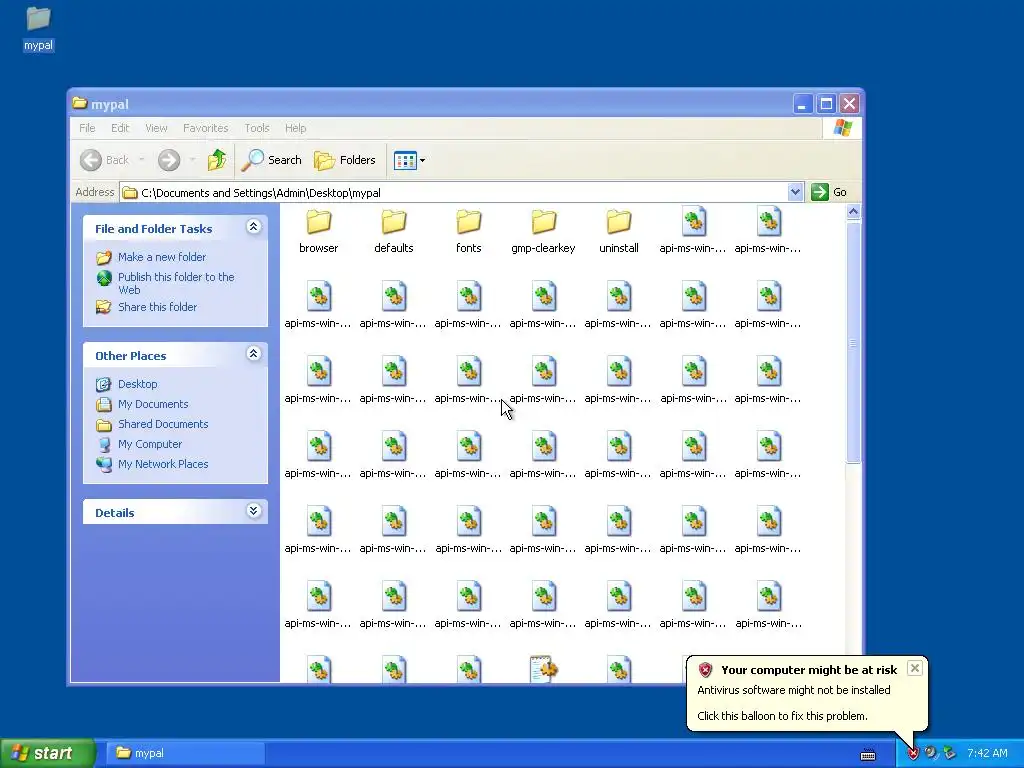Collapse the Other Places panel
The image size is (1024, 768).
(x=253, y=354)
